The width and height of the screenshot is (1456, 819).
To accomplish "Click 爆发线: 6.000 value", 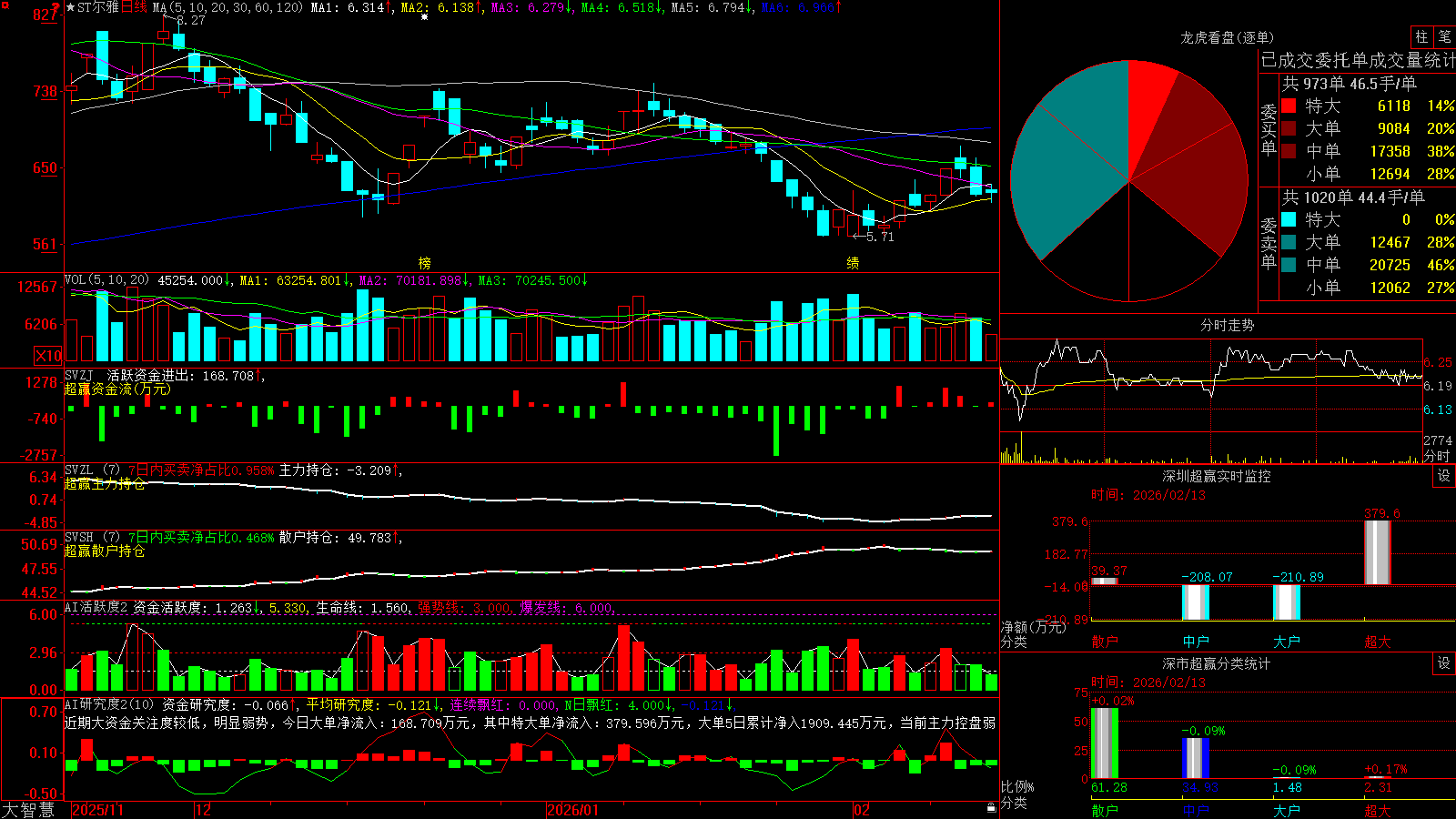I will [x=566, y=607].
